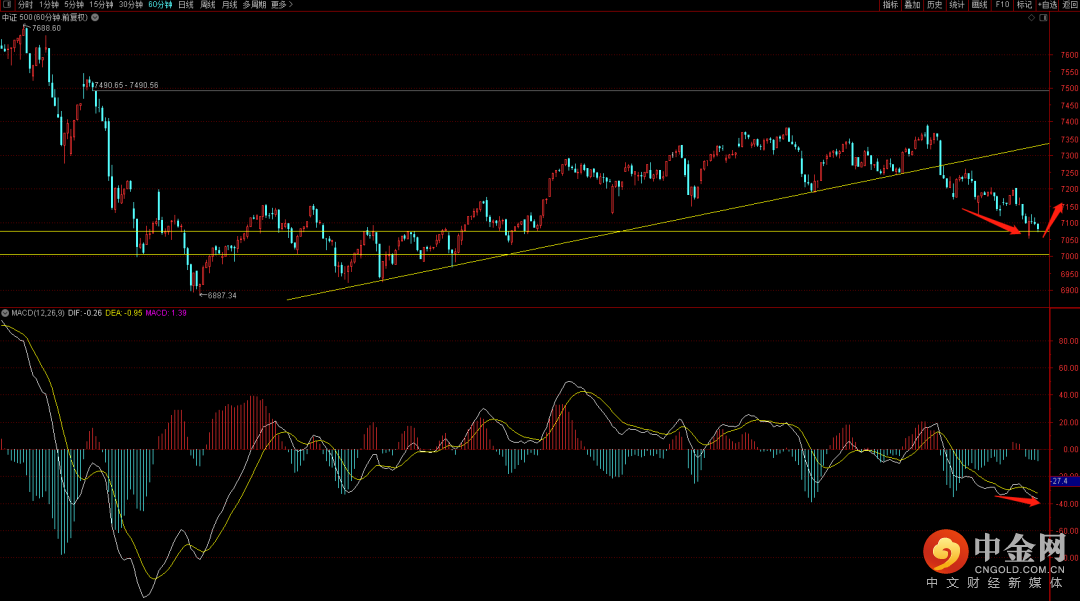Screen dimensions: 1080x601
Task: Add to watchlist with +自选
Action: [x=1048, y=5]
